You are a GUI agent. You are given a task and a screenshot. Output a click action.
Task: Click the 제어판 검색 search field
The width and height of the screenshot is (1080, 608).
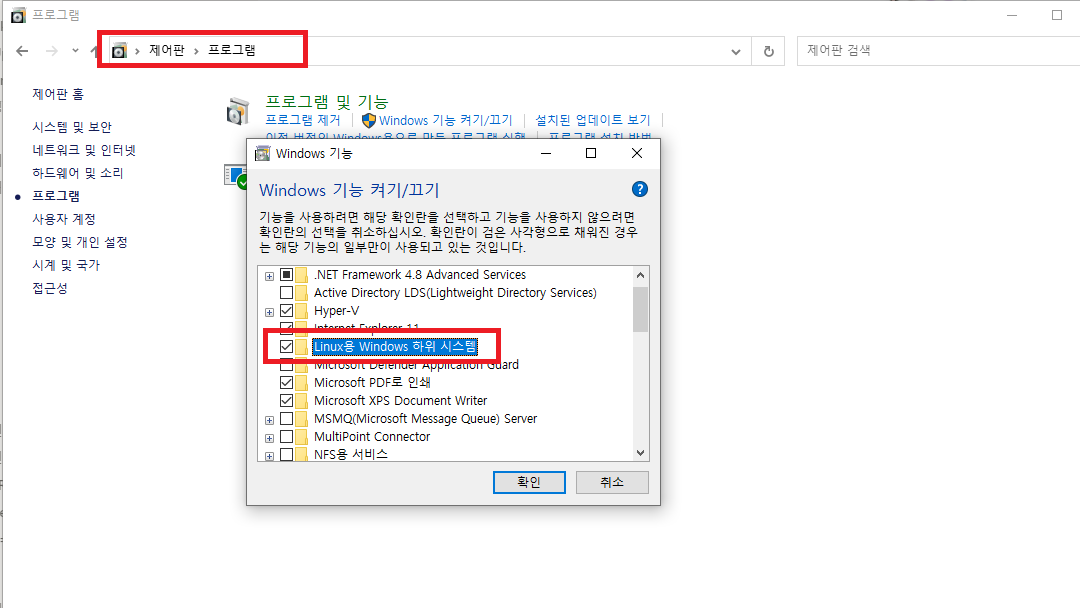[938, 51]
